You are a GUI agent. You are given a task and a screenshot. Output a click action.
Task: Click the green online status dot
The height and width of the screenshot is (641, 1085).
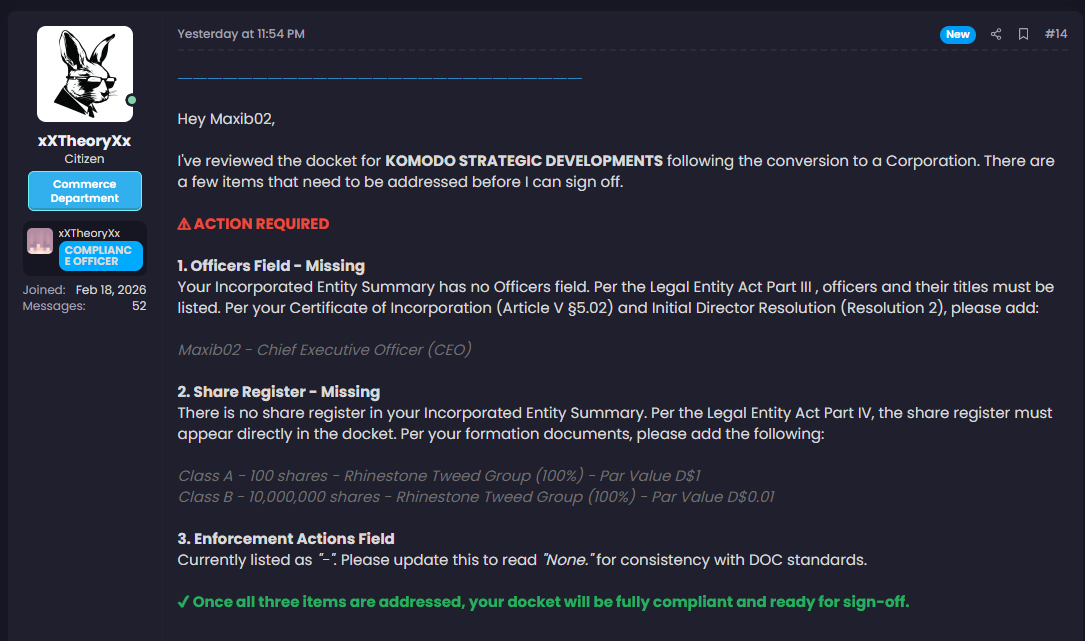131,100
